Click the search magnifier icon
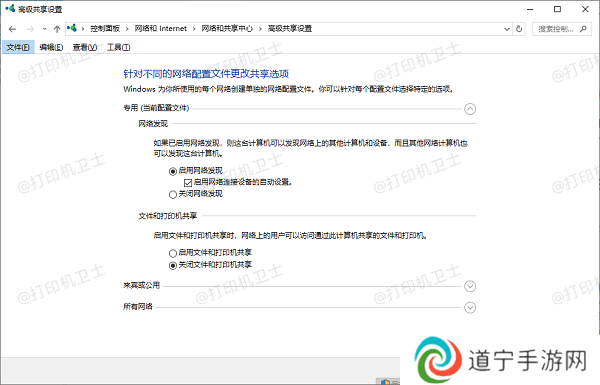This screenshot has width=600, height=385. (583, 29)
